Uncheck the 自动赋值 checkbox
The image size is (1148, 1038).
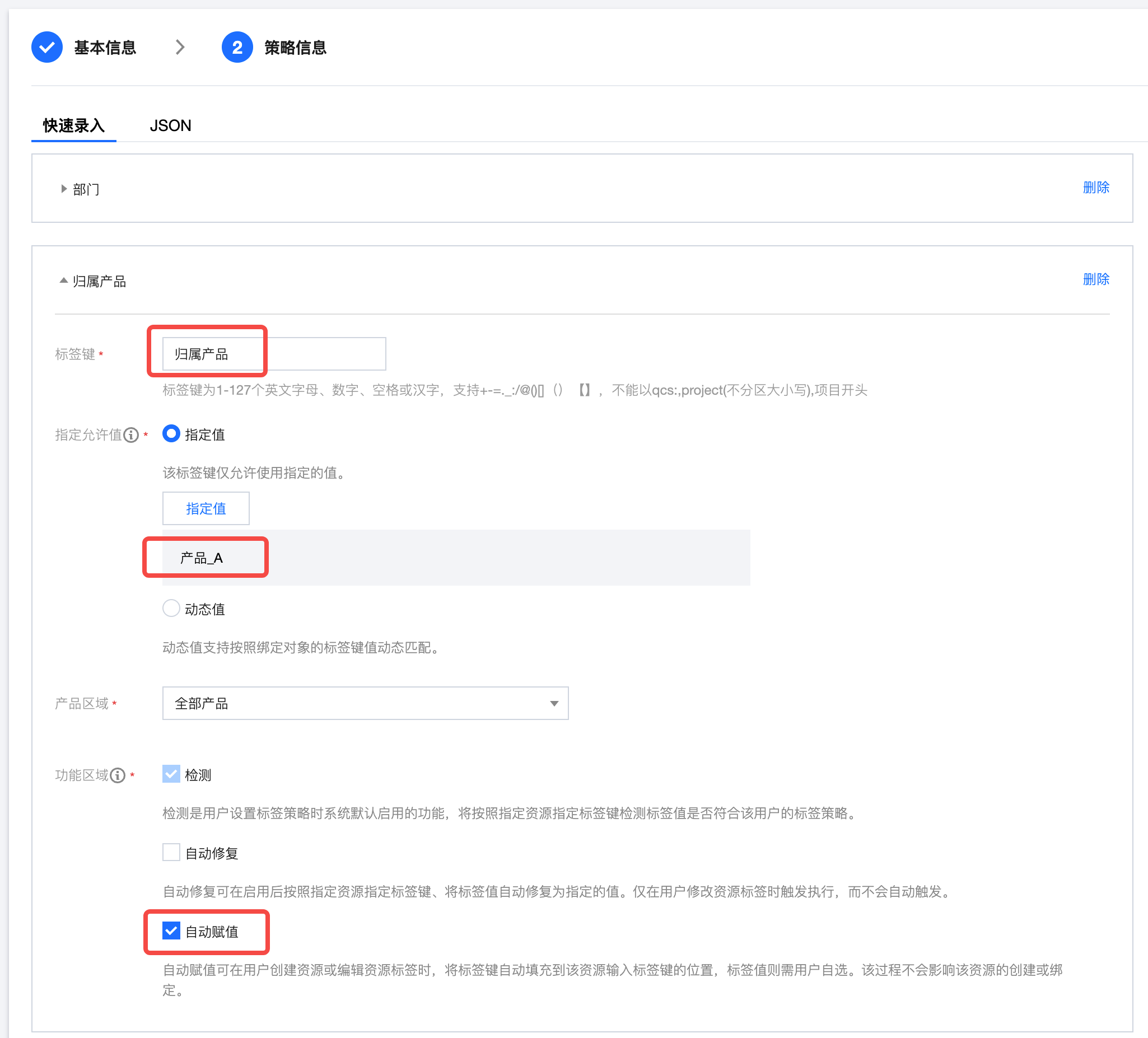point(171,931)
